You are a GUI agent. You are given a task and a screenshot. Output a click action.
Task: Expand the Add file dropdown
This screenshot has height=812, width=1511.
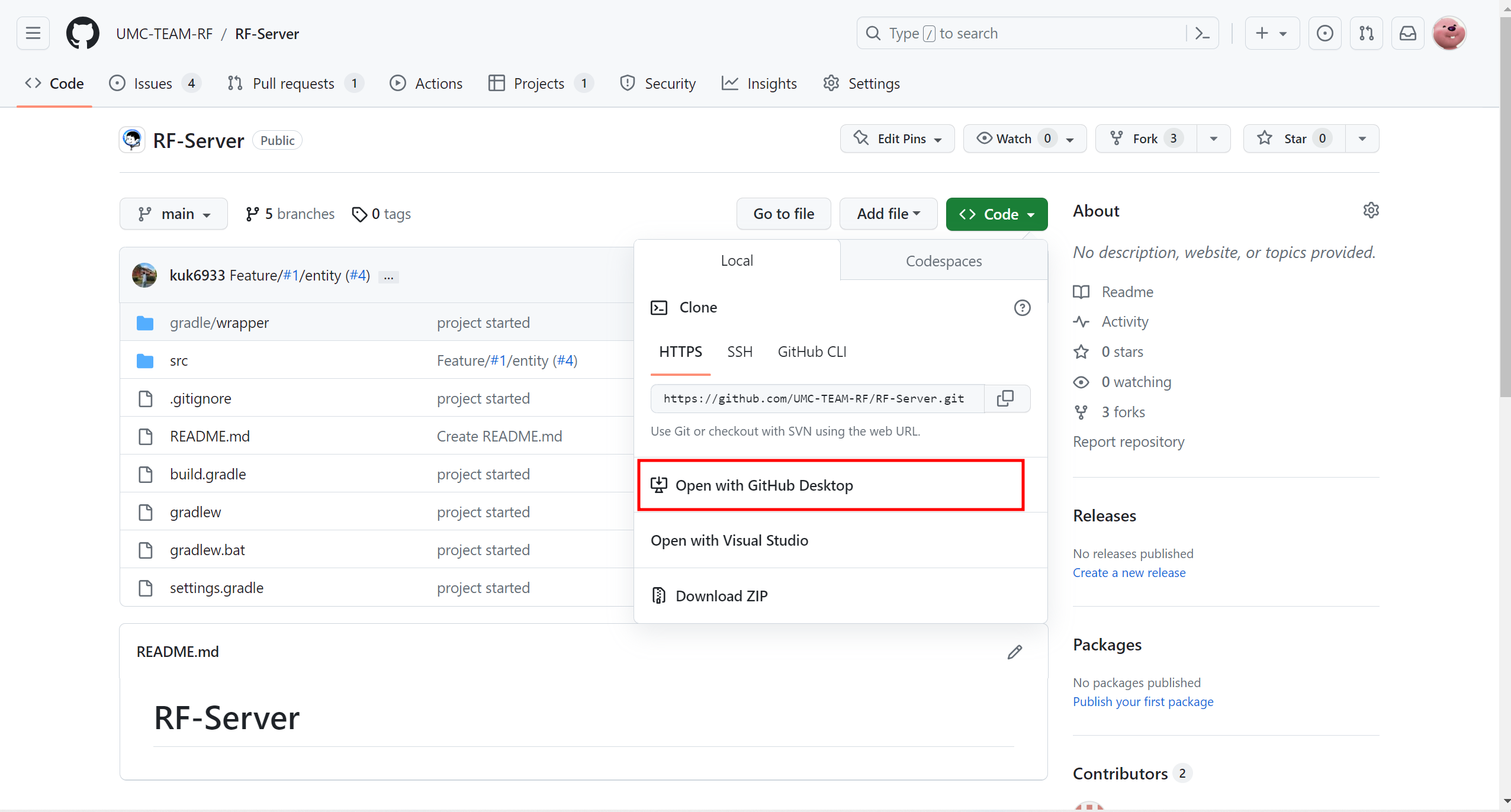point(888,214)
